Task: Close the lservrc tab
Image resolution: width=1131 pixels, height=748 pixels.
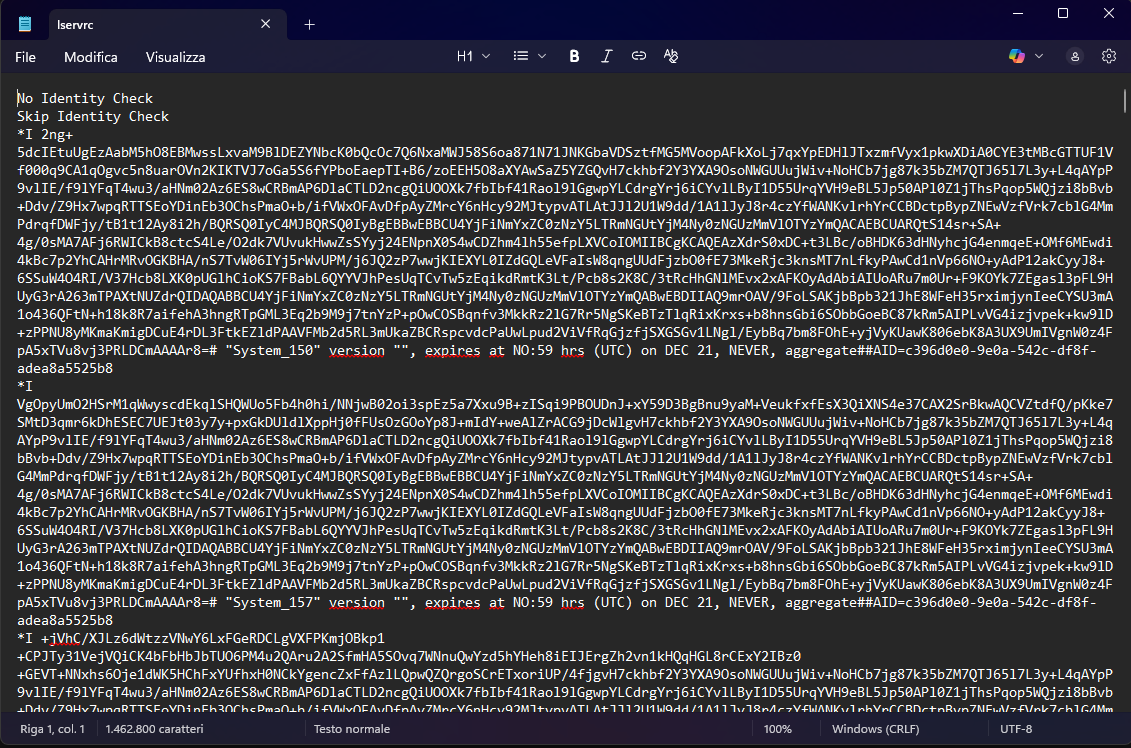Action: tap(266, 24)
